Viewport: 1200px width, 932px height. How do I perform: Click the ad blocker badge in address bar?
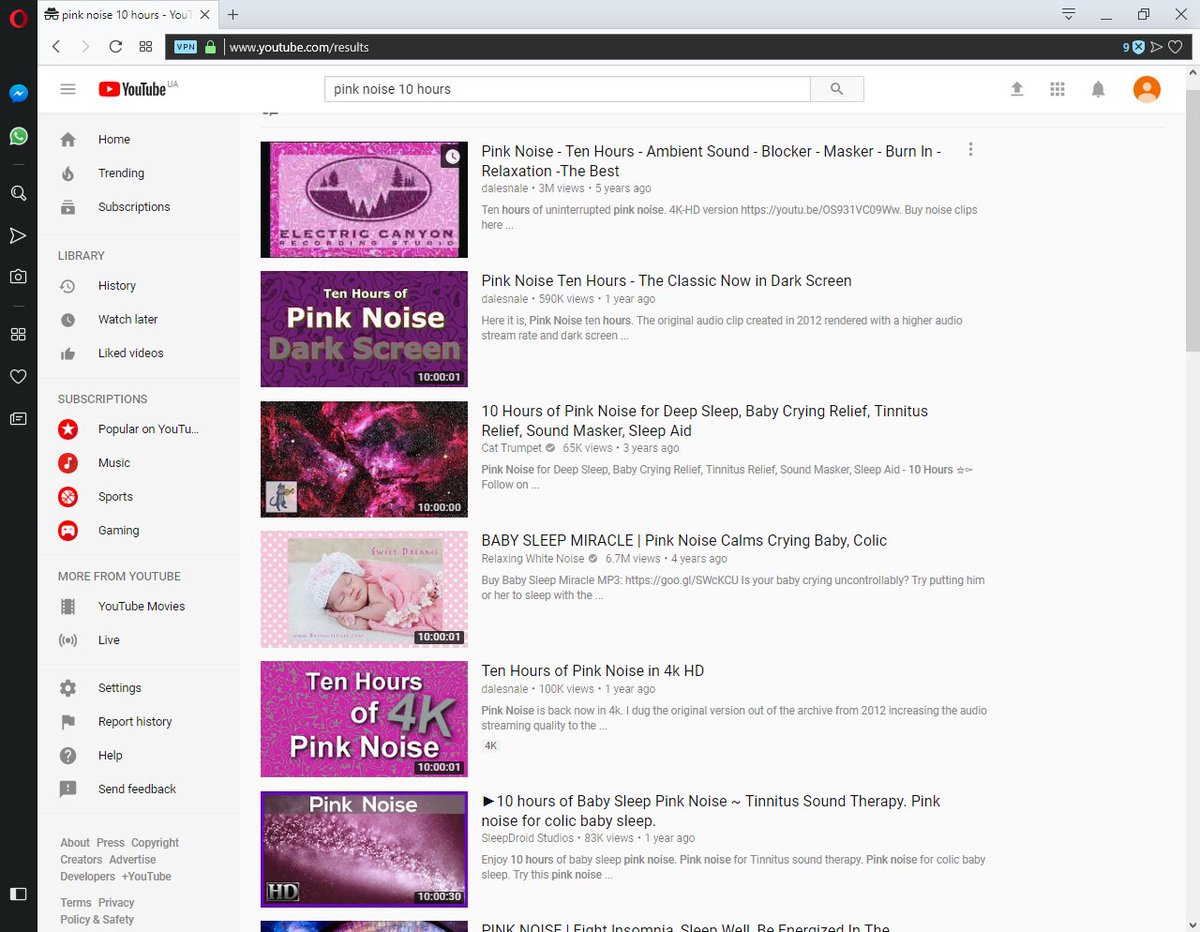point(1133,47)
